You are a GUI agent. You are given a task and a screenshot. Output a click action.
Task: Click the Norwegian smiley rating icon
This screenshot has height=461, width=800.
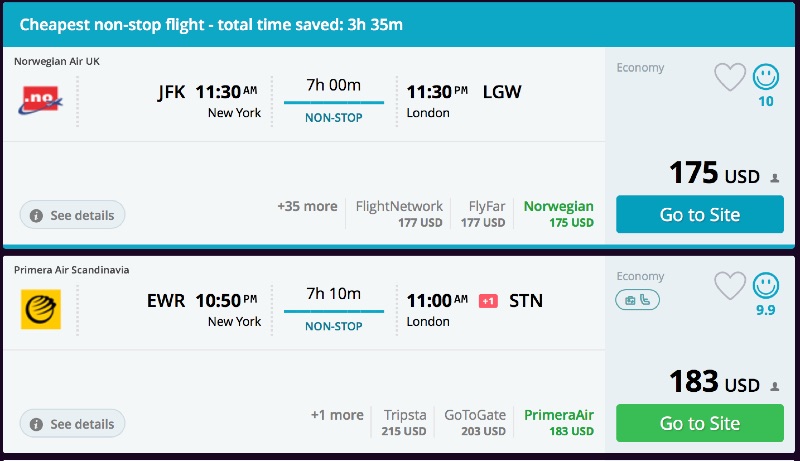pos(766,76)
